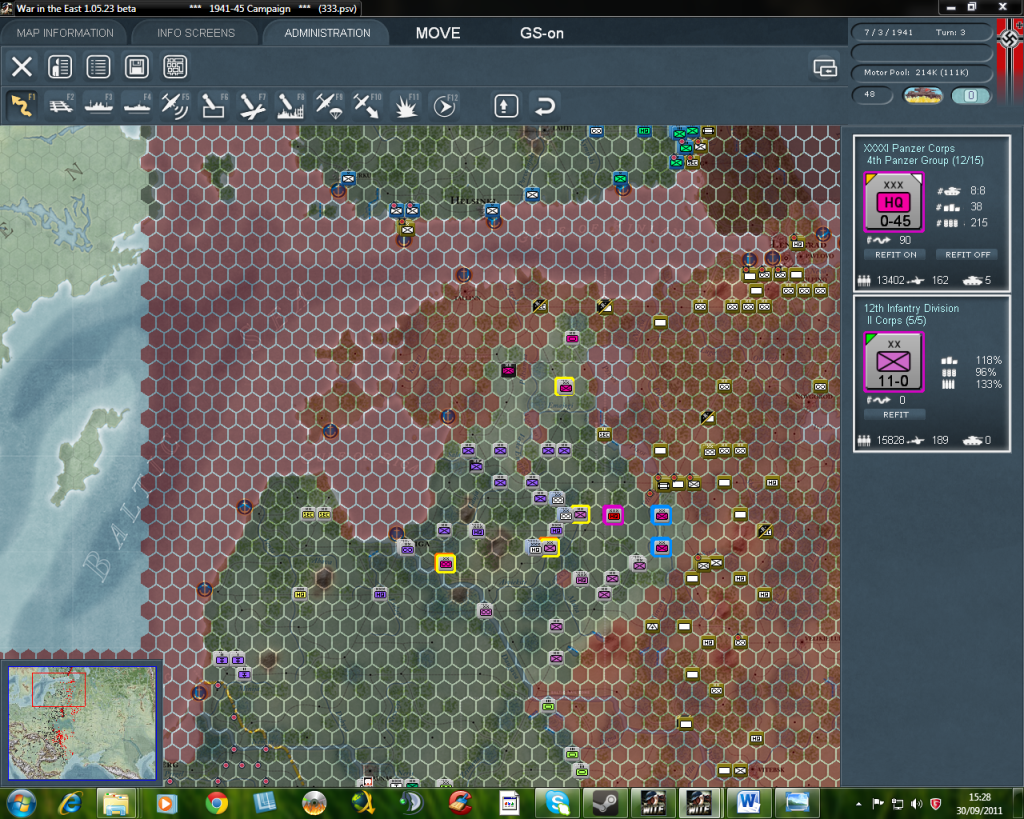Click the Motor Pool status field
The height and width of the screenshot is (819, 1024).
point(921,72)
